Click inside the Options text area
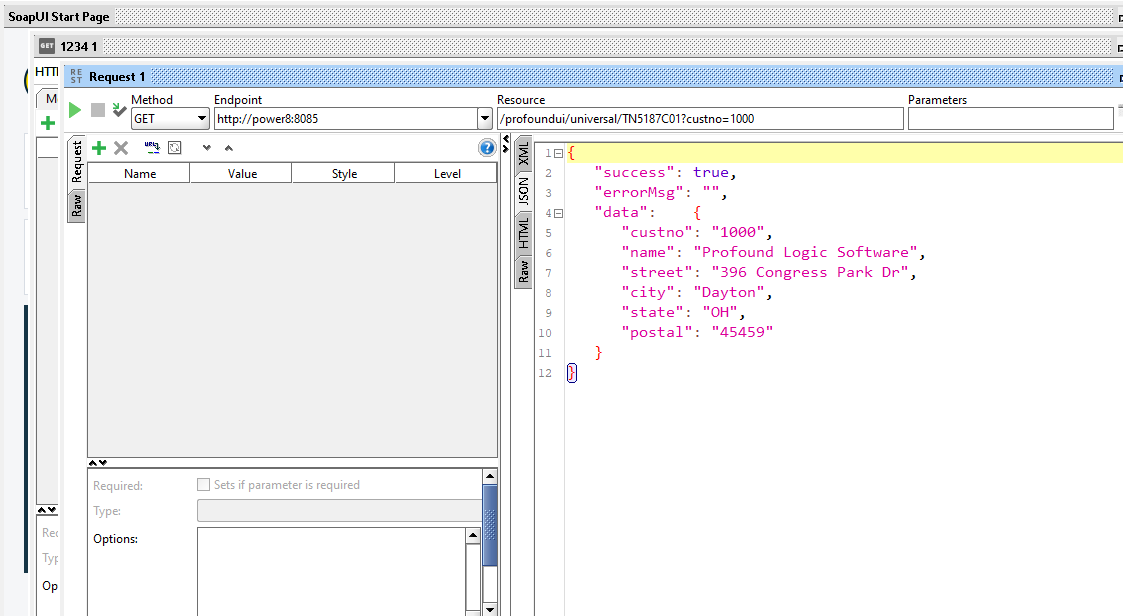 click(x=332, y=572)
